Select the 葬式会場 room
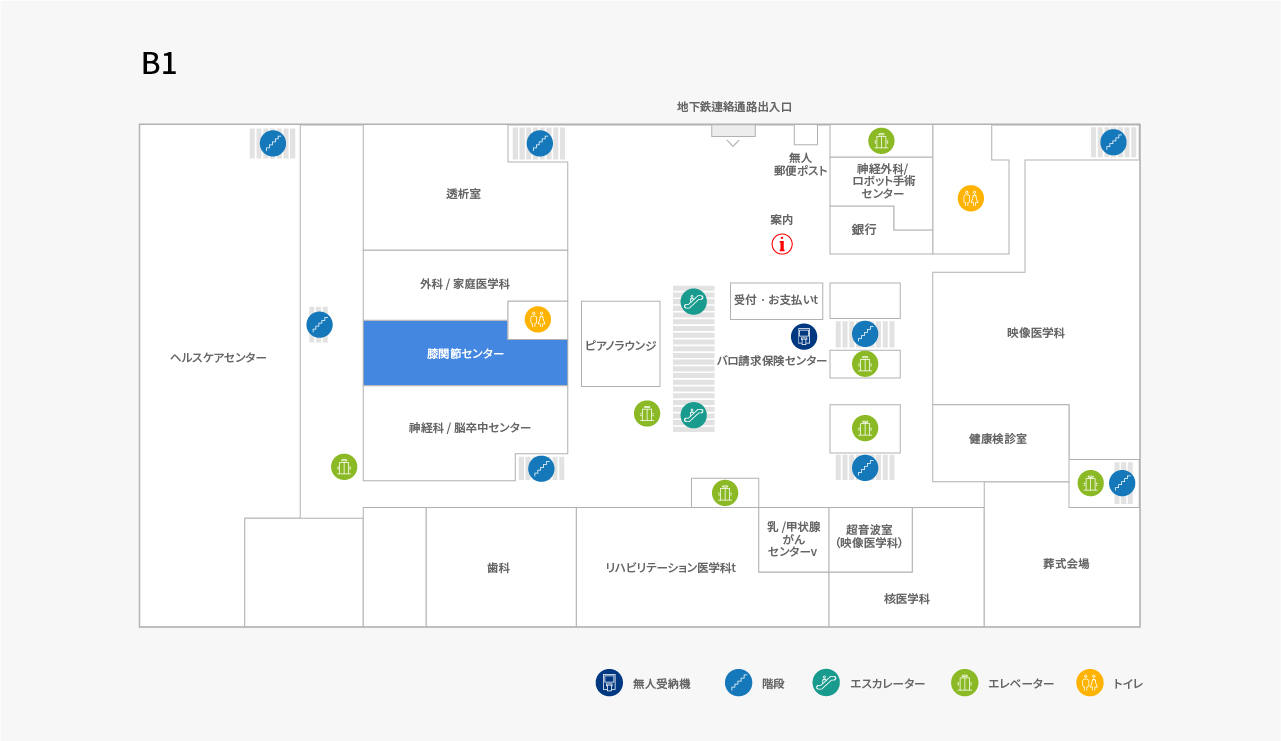This screenshot has height=741, width=1281. click(1065, 563)
